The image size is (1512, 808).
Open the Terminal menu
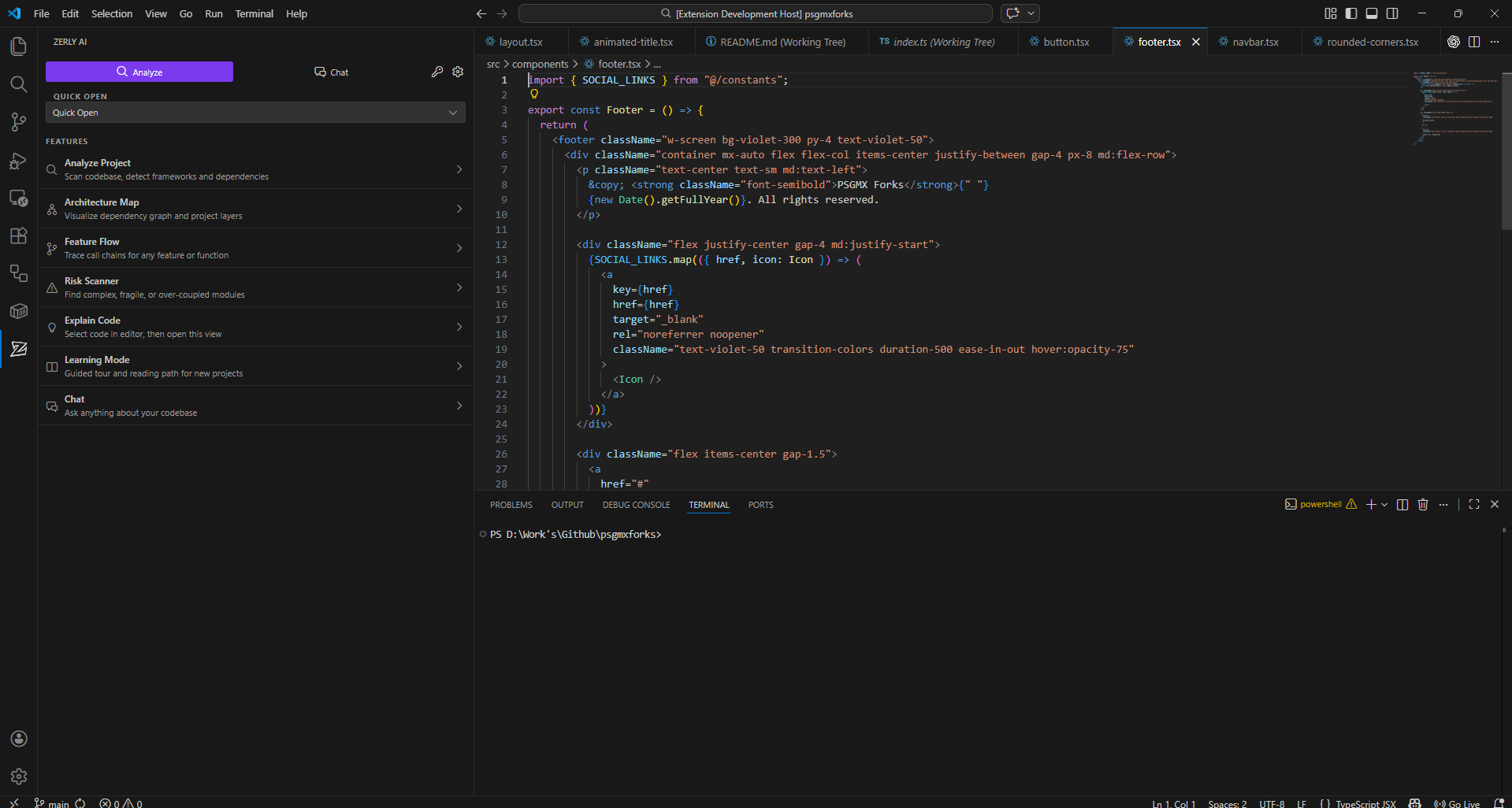click(254, 13)
